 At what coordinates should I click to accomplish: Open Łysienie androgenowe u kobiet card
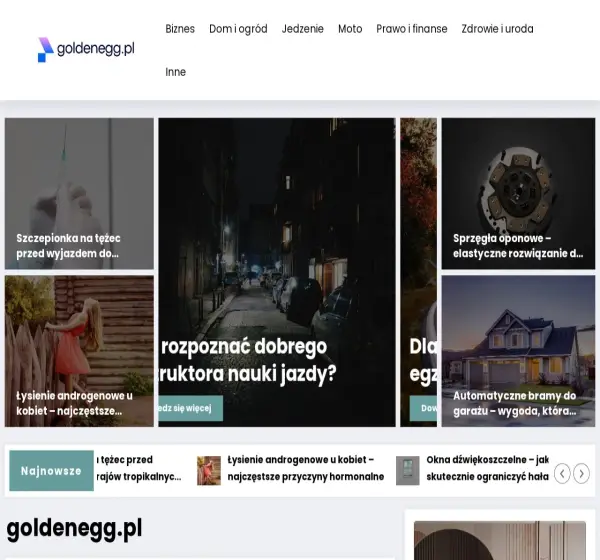(x=79, y=351)
